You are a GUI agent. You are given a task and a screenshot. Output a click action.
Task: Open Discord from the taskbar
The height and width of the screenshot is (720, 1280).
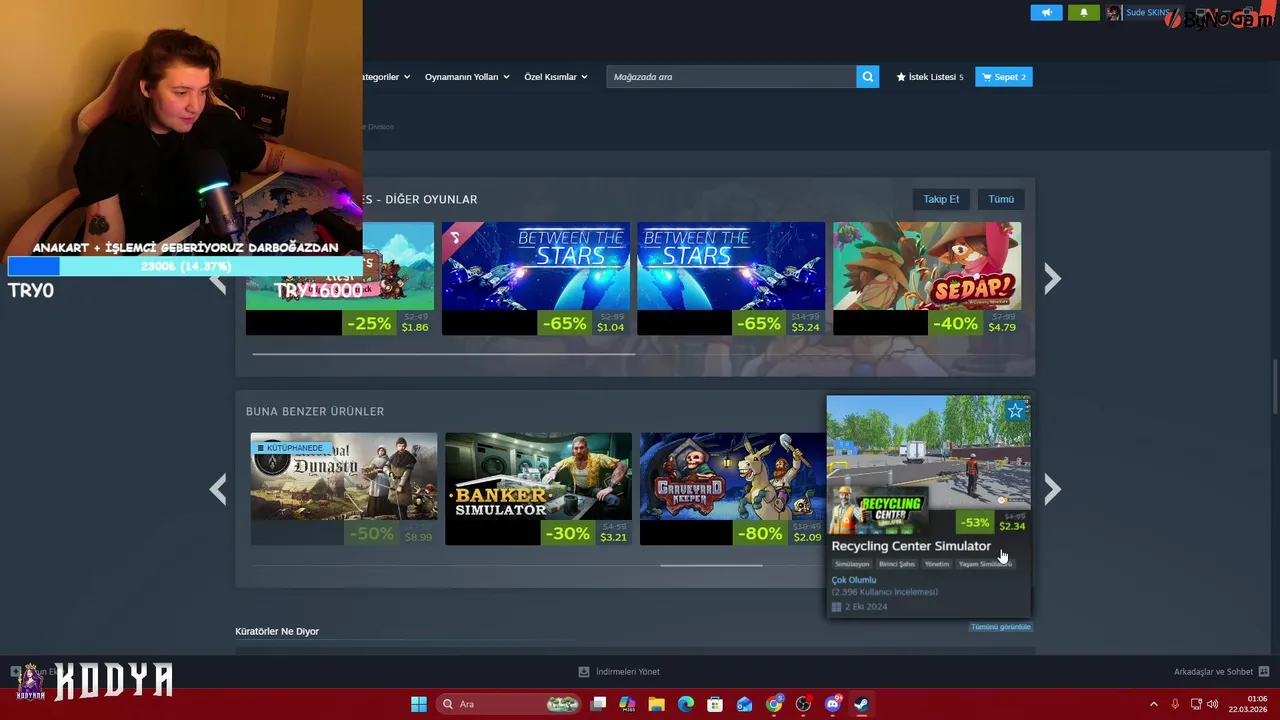(x=832, y=704)
